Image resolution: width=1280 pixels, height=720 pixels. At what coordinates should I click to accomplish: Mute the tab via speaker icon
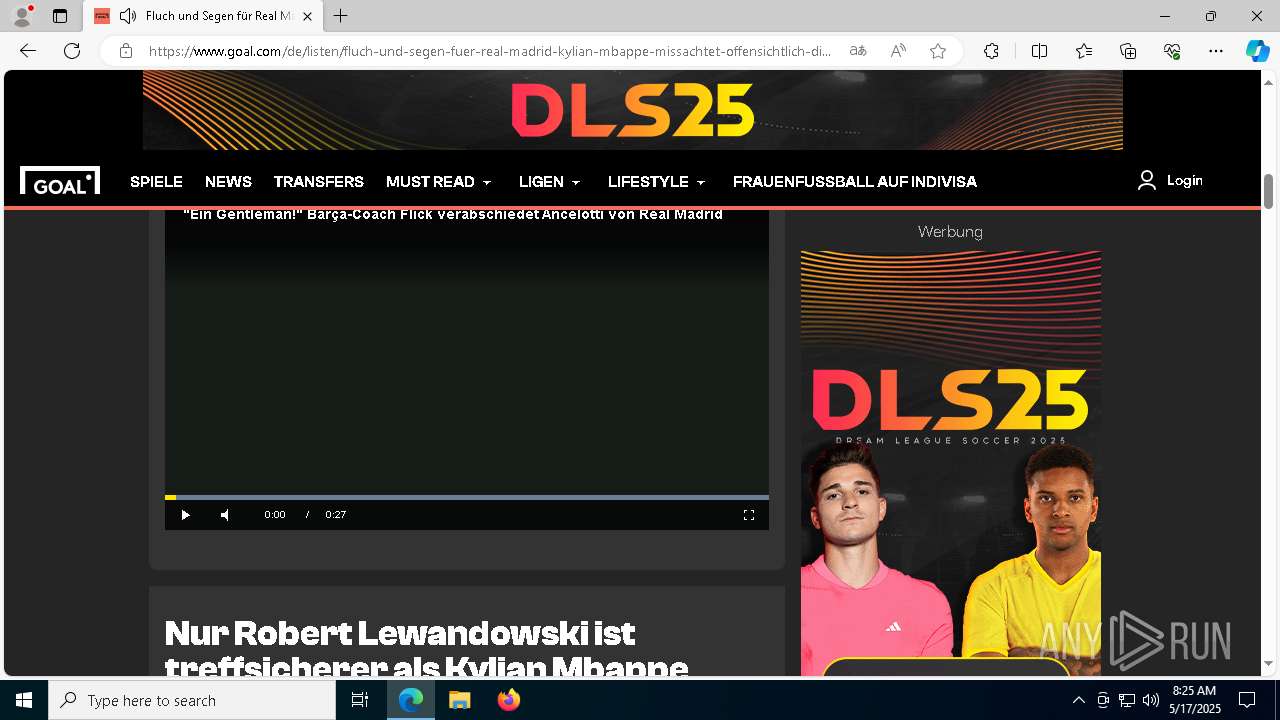click(127, 16)
